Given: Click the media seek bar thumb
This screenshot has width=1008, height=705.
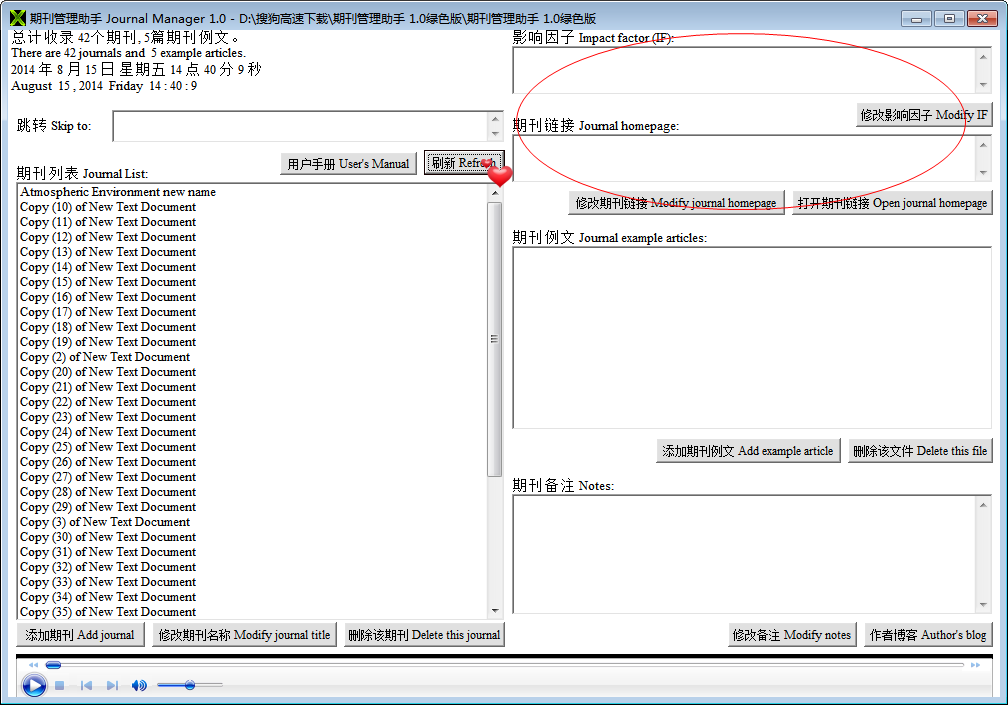Looking at the screenshot, I should pyautogui.click(x=53, y=665).
